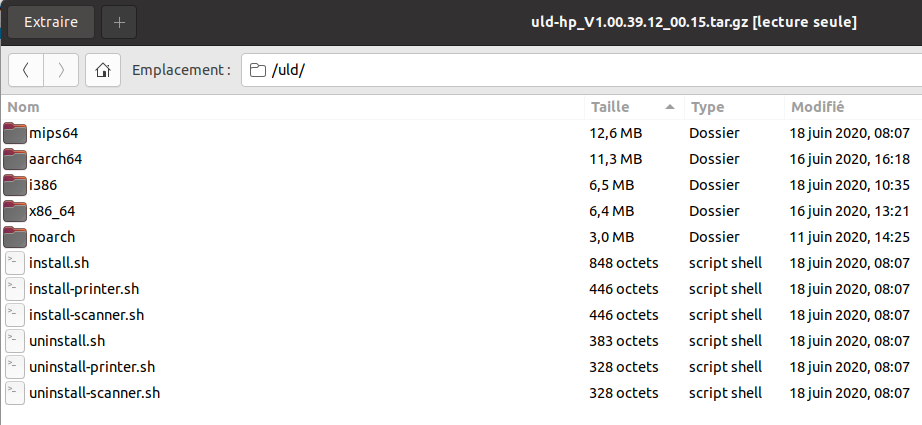Image resolution: width=922 pixels, height=425 pixels.
Task: Select the uninstall-scanner.sh file
Action: click(95, 392)
